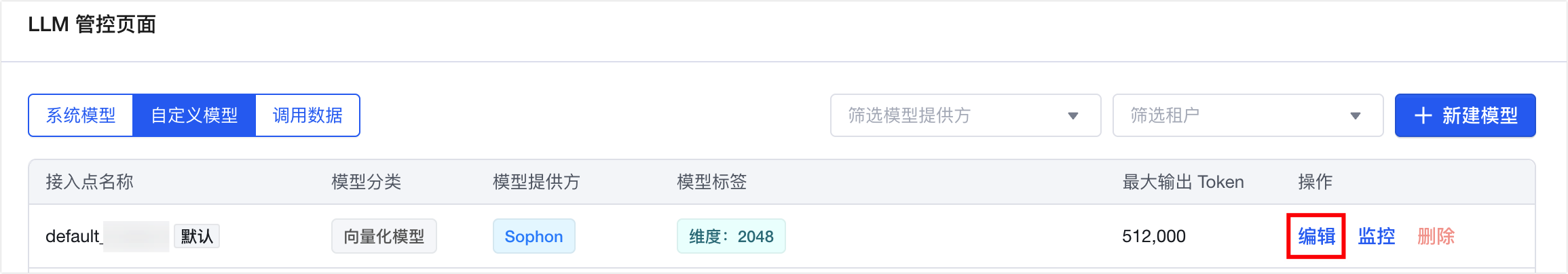Click the 最大输出 Token column header
This screenshot has width=1568, height=274.
1182,182
